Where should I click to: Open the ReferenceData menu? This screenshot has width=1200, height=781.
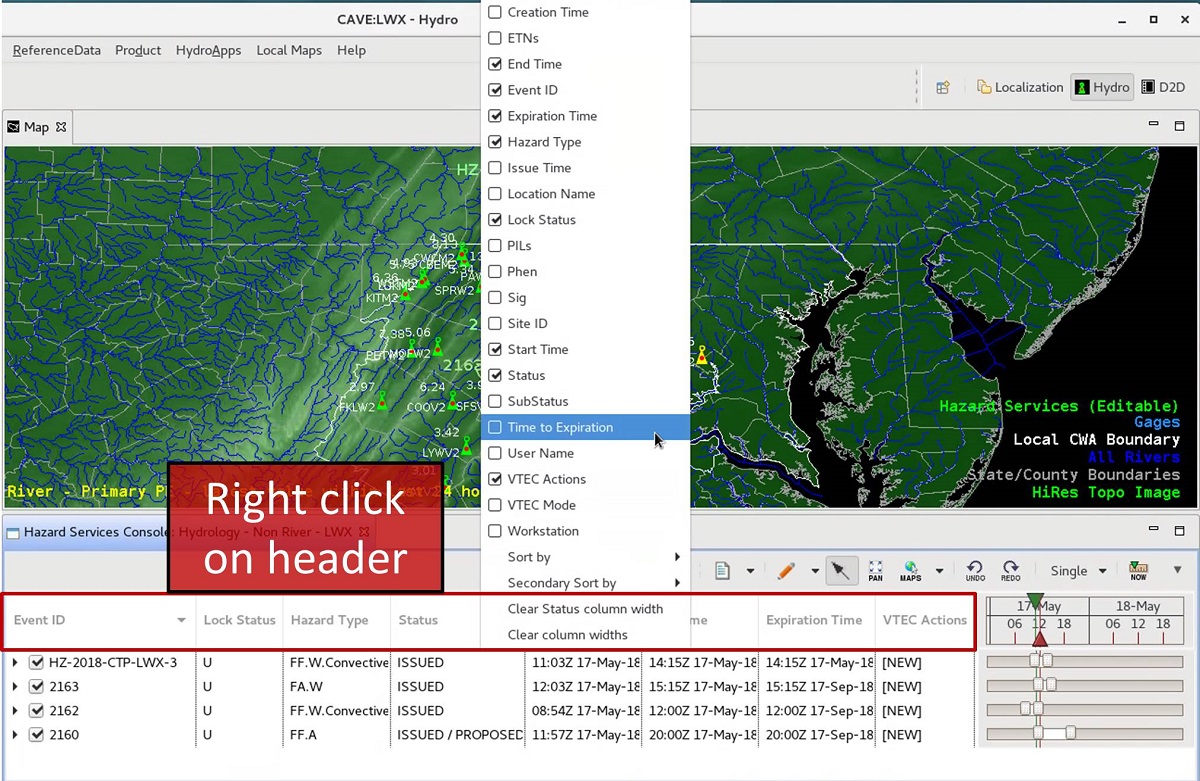[x=56, y=50]
